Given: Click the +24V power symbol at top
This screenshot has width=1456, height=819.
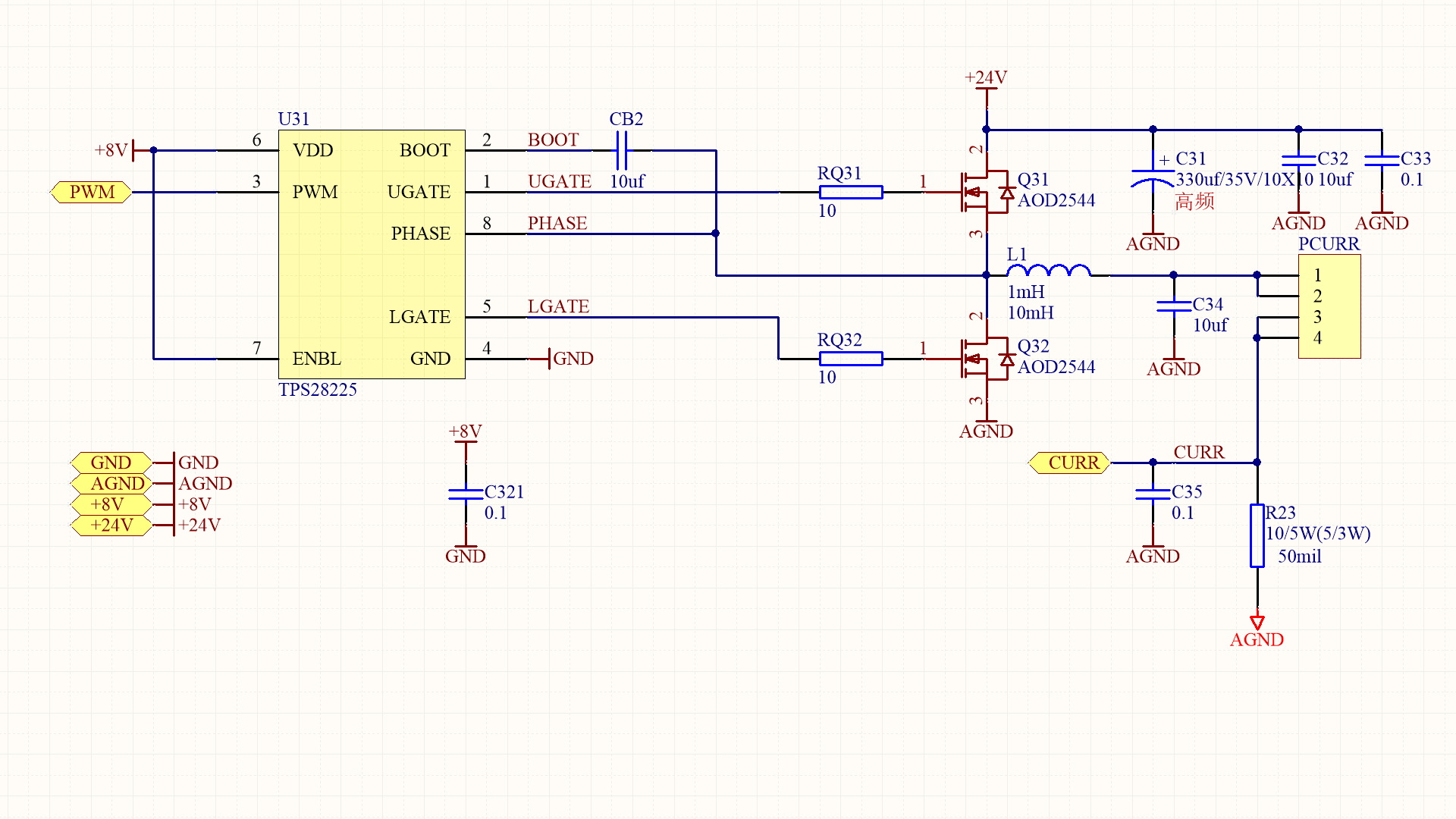Looking at the screenshot, I should (x=986, y=87).
